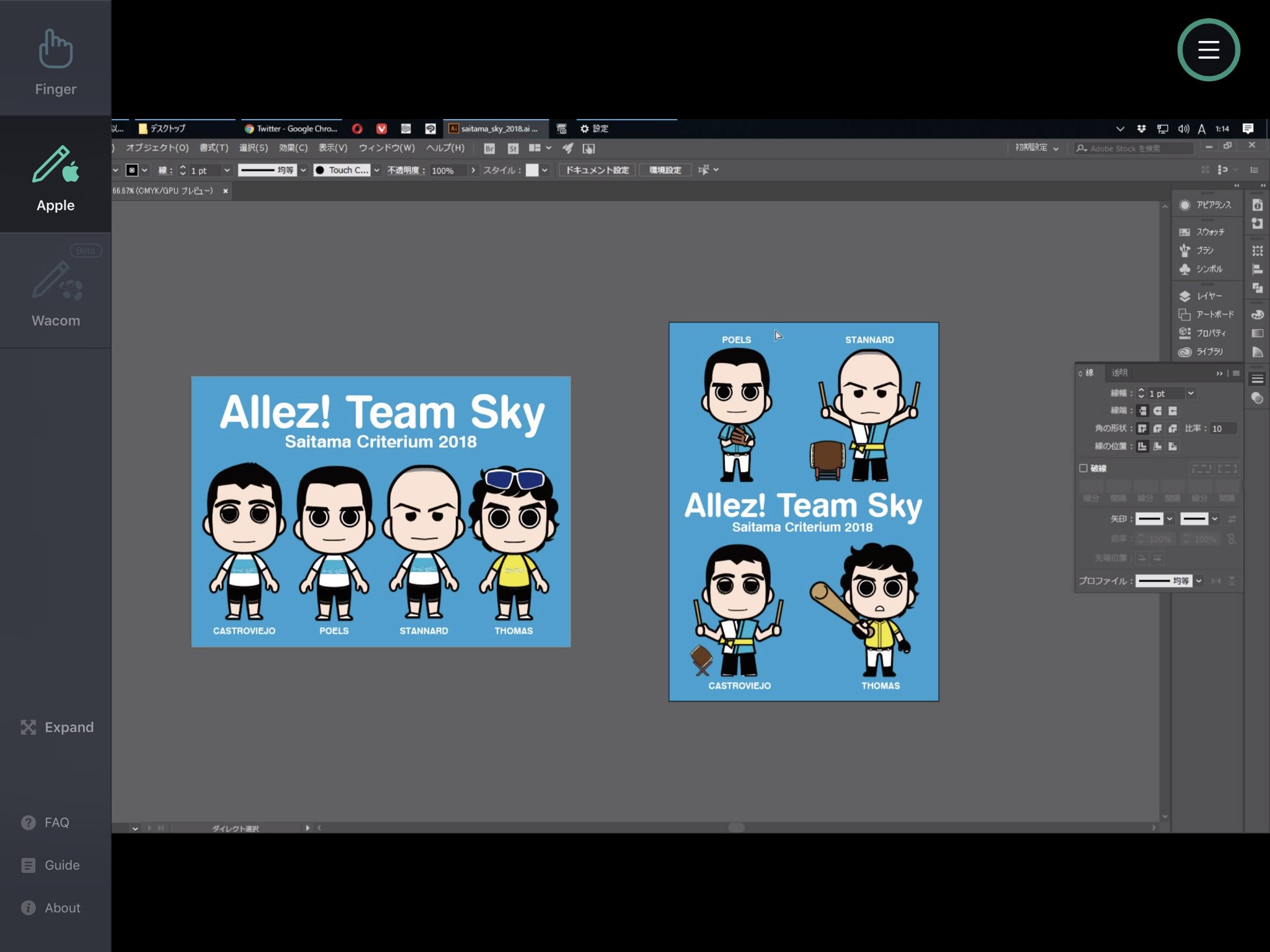Select round join corner shape

pyautogui.click(x=1157, y=429)
